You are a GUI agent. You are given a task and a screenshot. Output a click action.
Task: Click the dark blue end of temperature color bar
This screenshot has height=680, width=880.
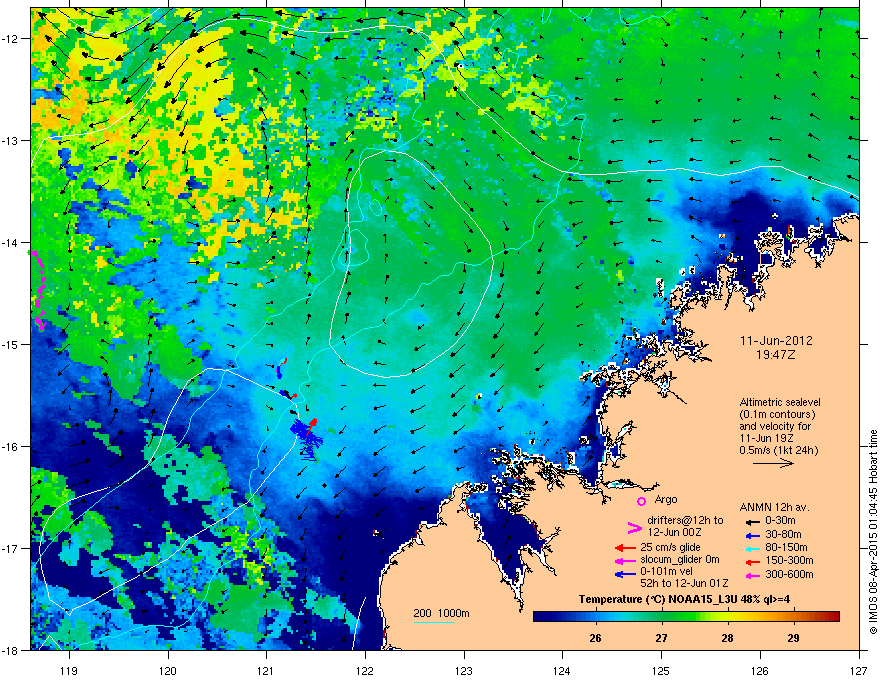click(x=542, y=617)
